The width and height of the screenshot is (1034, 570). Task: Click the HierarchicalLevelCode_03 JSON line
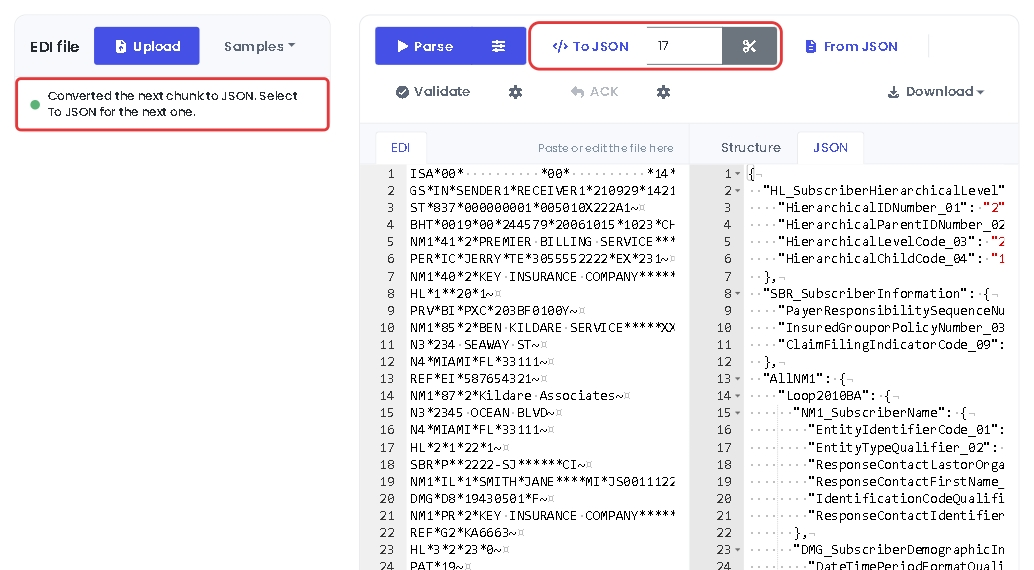coord(877,242)
